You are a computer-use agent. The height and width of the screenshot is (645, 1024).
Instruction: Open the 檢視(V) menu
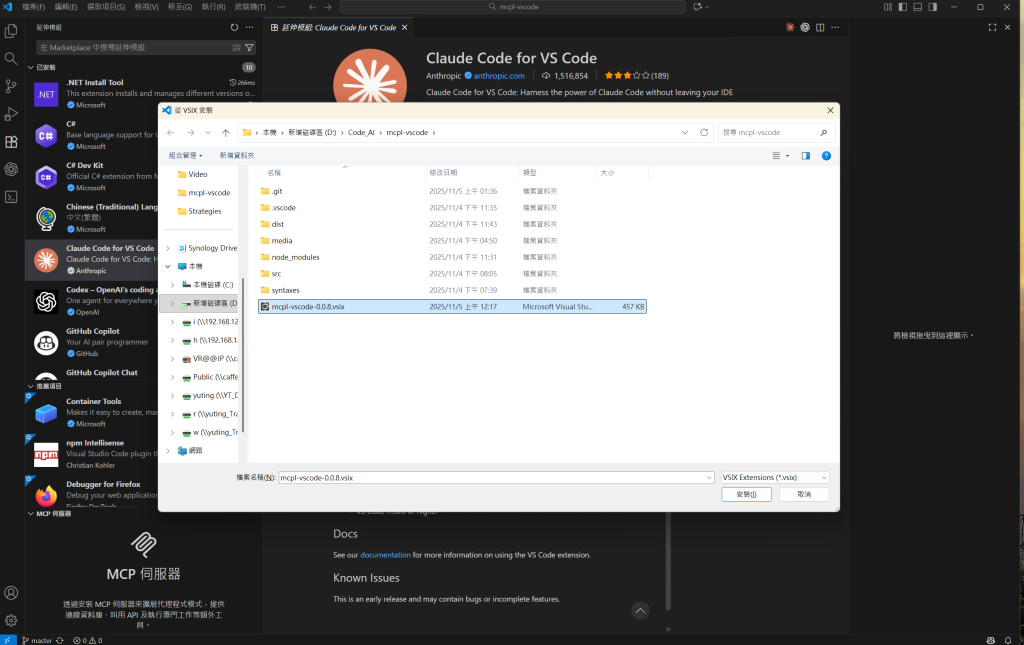(147, 7)
